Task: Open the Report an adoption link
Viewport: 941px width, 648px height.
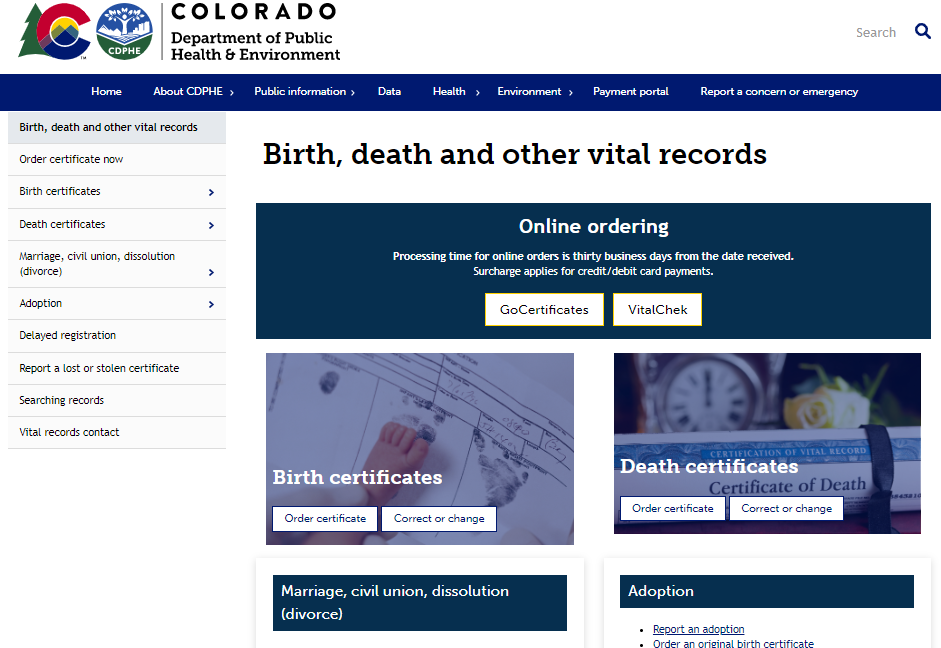Action: tap(698, 628)
